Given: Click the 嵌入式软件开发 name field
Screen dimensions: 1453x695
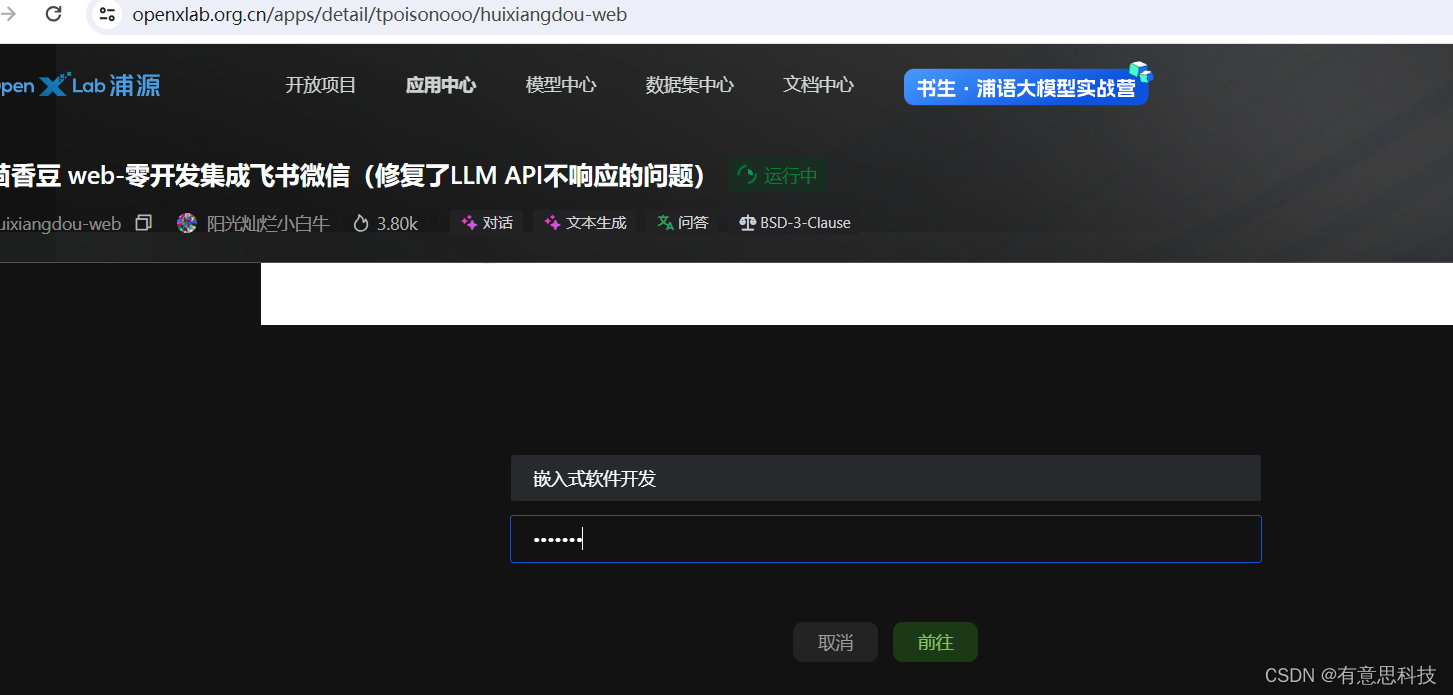Looking at the screenshot, I should point(886,478).
